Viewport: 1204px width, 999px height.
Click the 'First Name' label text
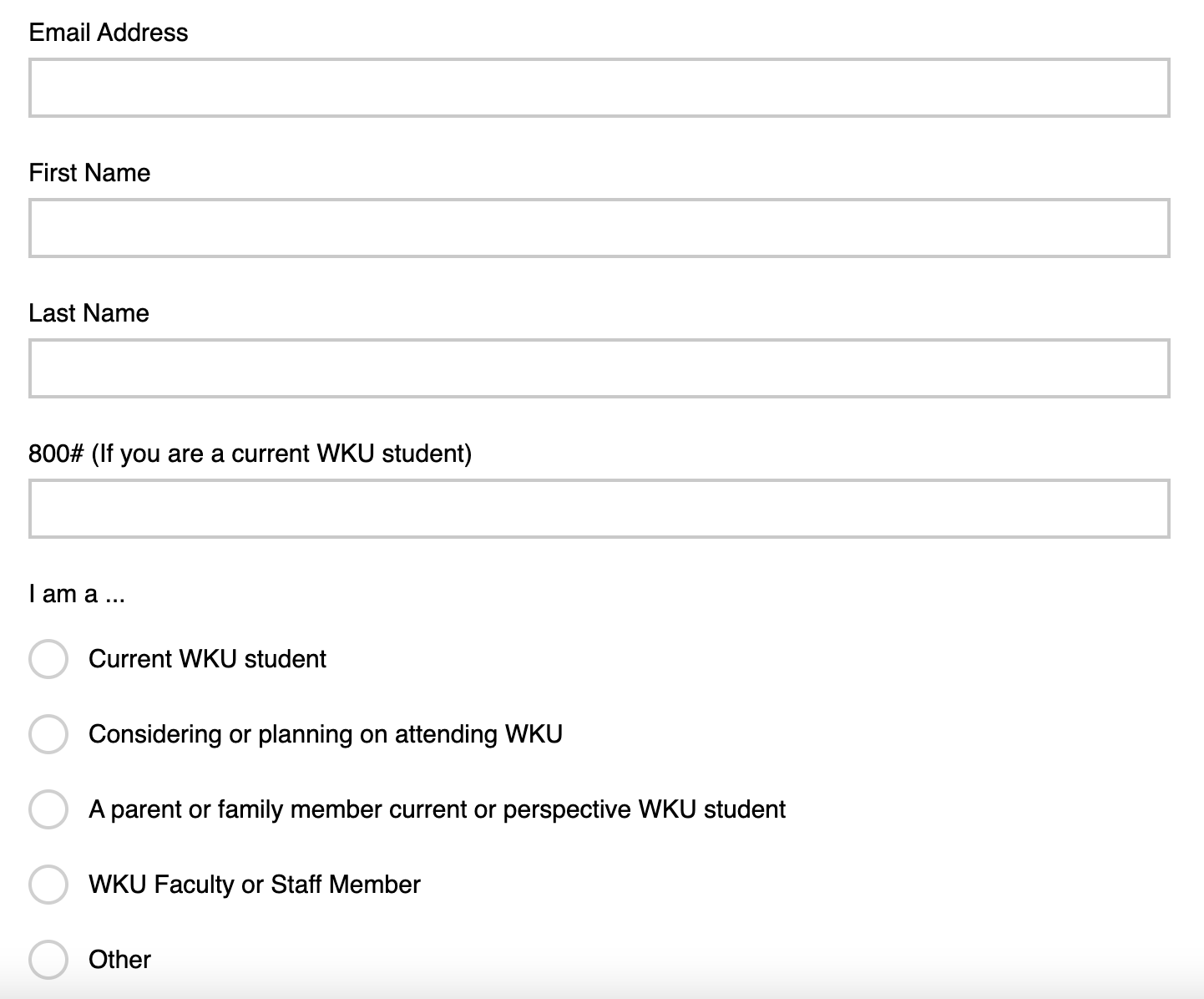[89, 173]
